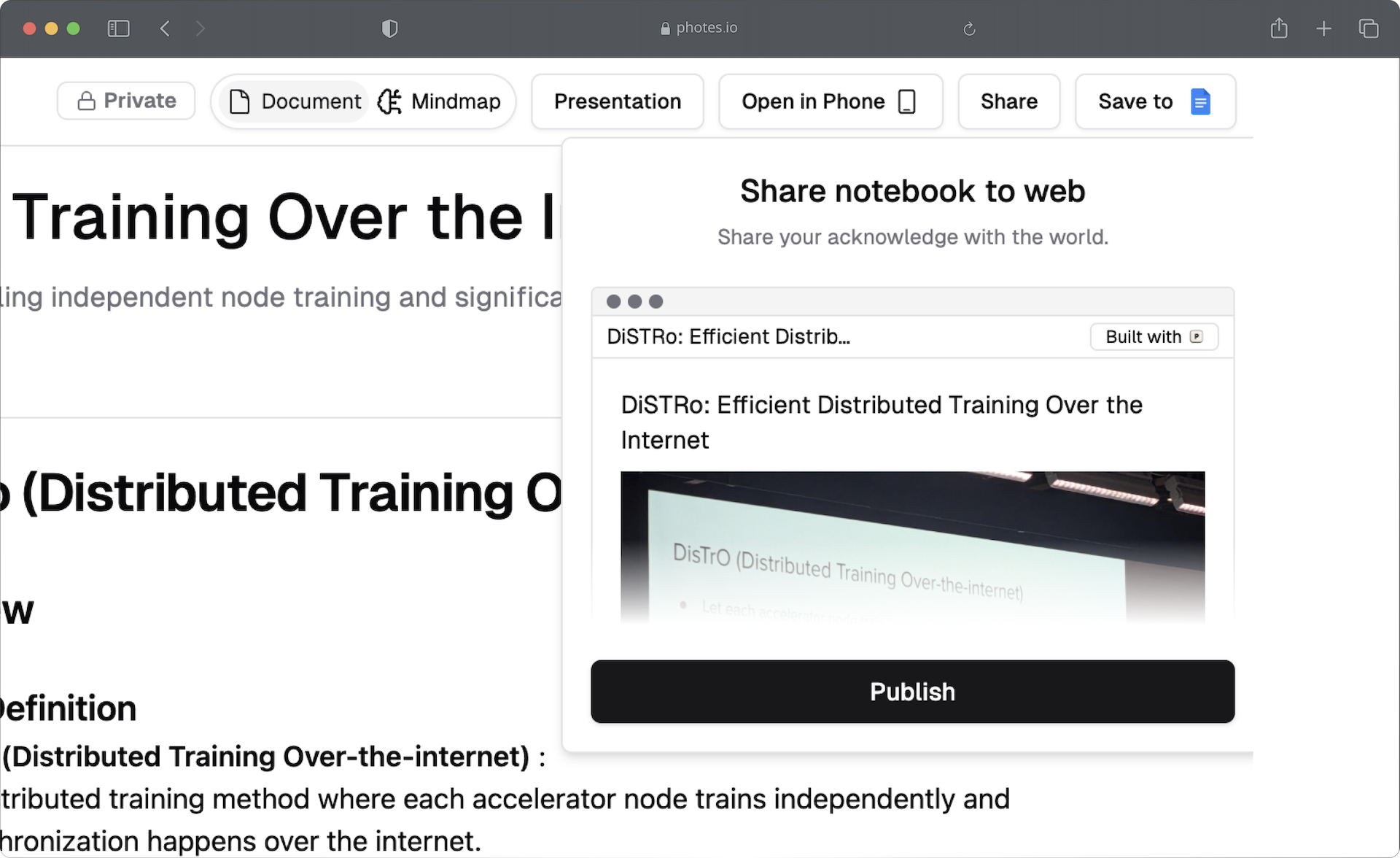
Task: Click the Document icon tab
Action: coord(293,101)
